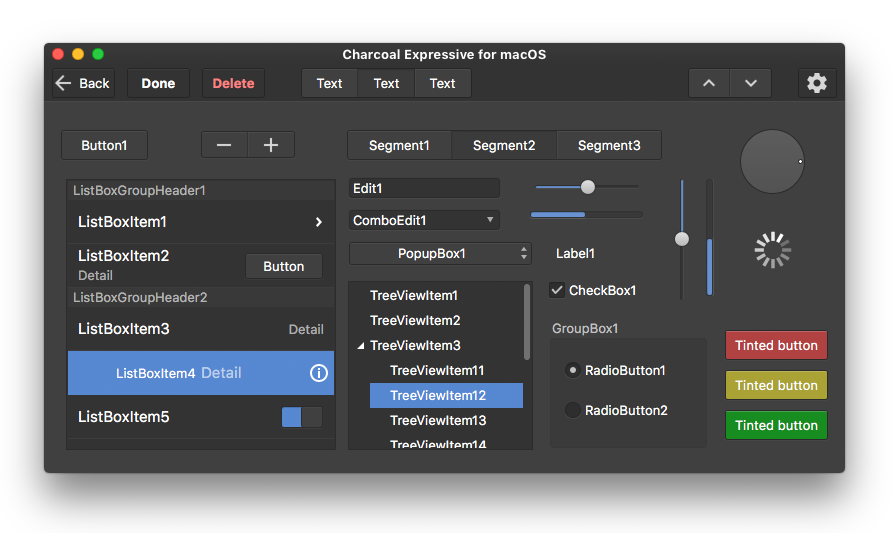
Task: Click the info icon on ListBoxItem4
Action: pos(319,373)
